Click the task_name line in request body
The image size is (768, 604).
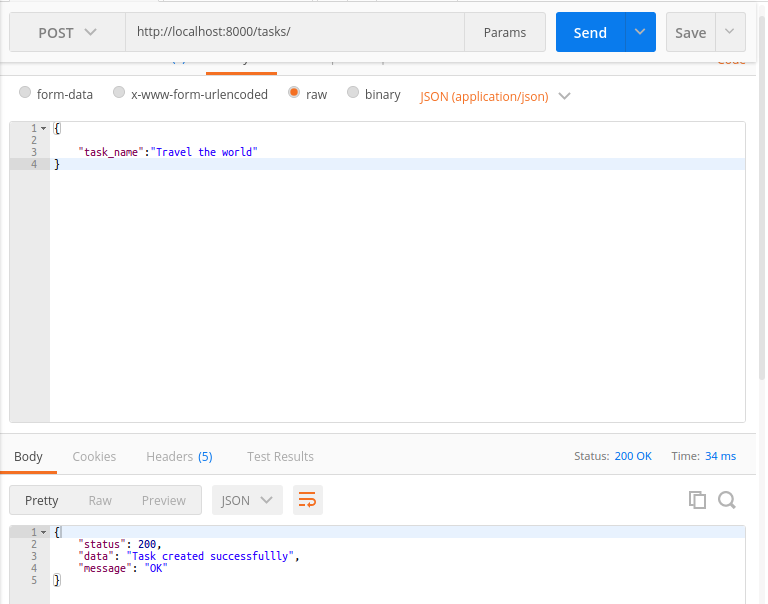pyautogui.click(x=168, y=152)
